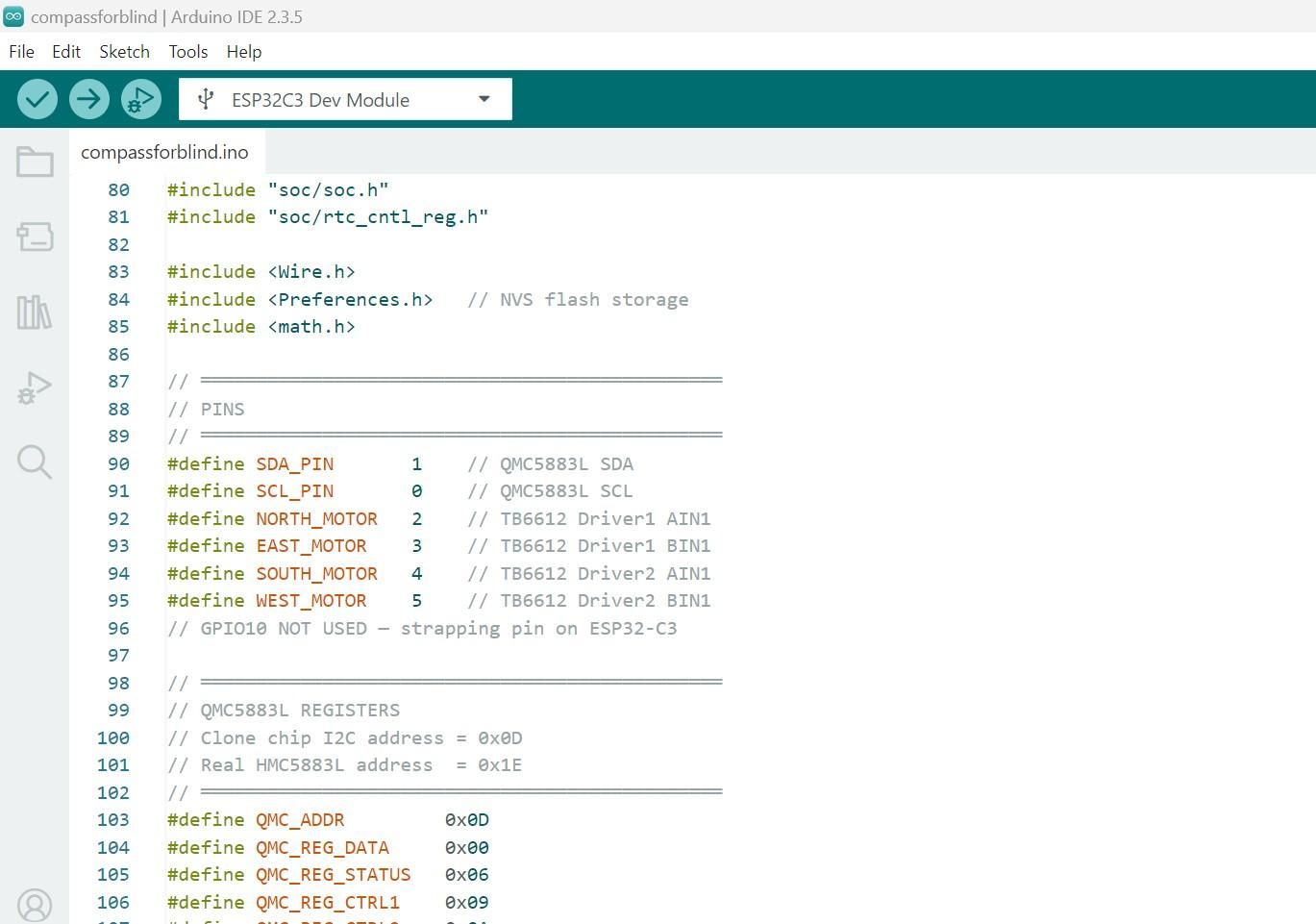Screen dimensions: 1316x924
Task: Open the Sketchbook folder sidebar icon
Action: pyautogui.click(x=35, y=162)
